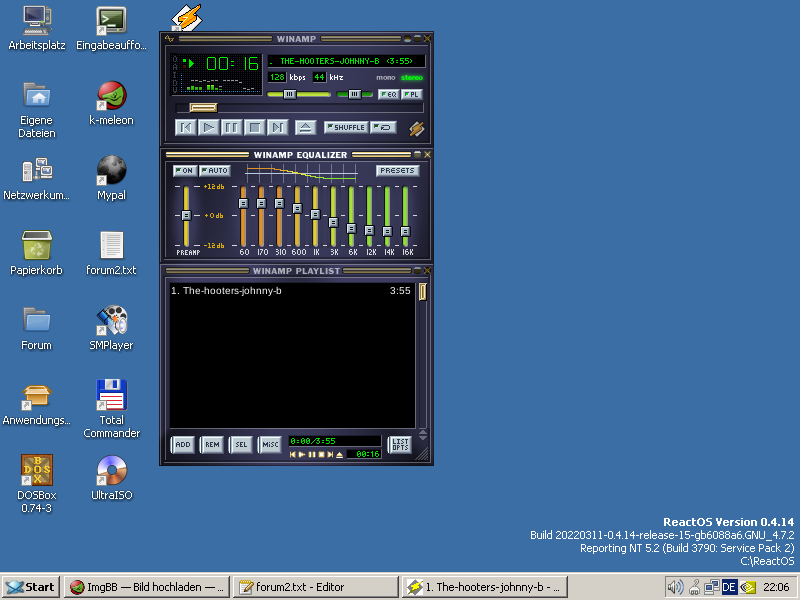
Task: Select the k-meleon browser icon
Action: coord(111,104)
